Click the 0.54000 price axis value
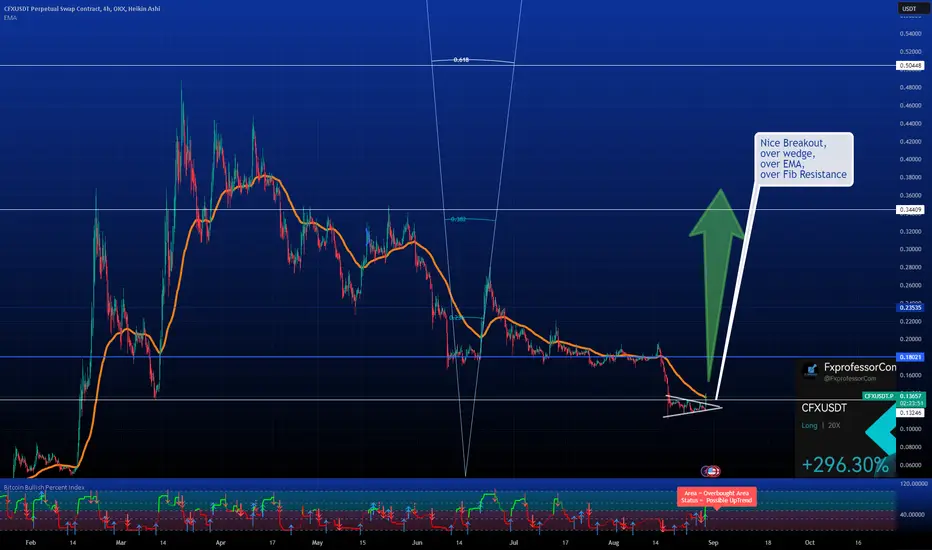This screenshot has height=550, width=932. tap(911, 34)
